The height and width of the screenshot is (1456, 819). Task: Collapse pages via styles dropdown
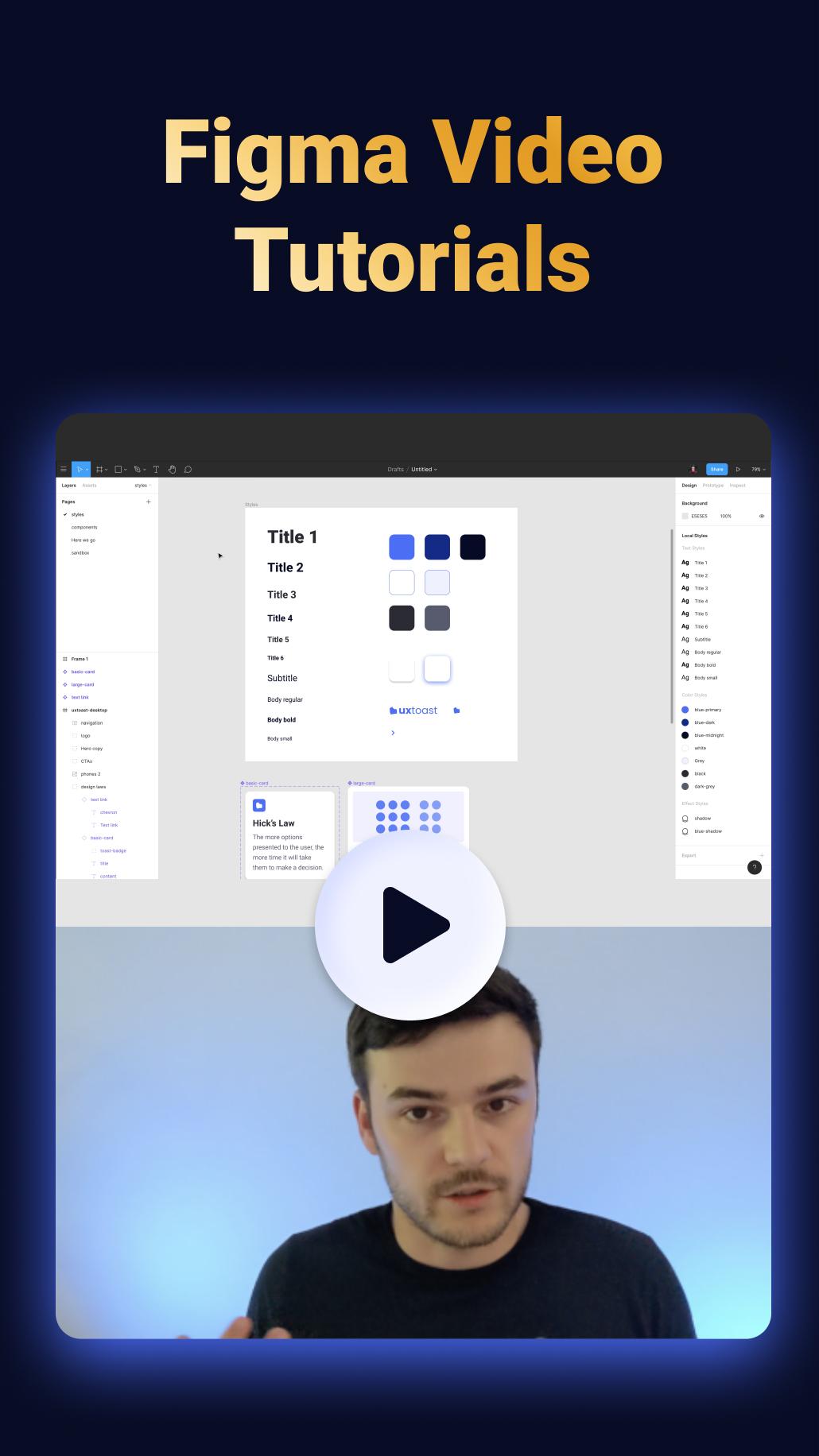point(142,486)
